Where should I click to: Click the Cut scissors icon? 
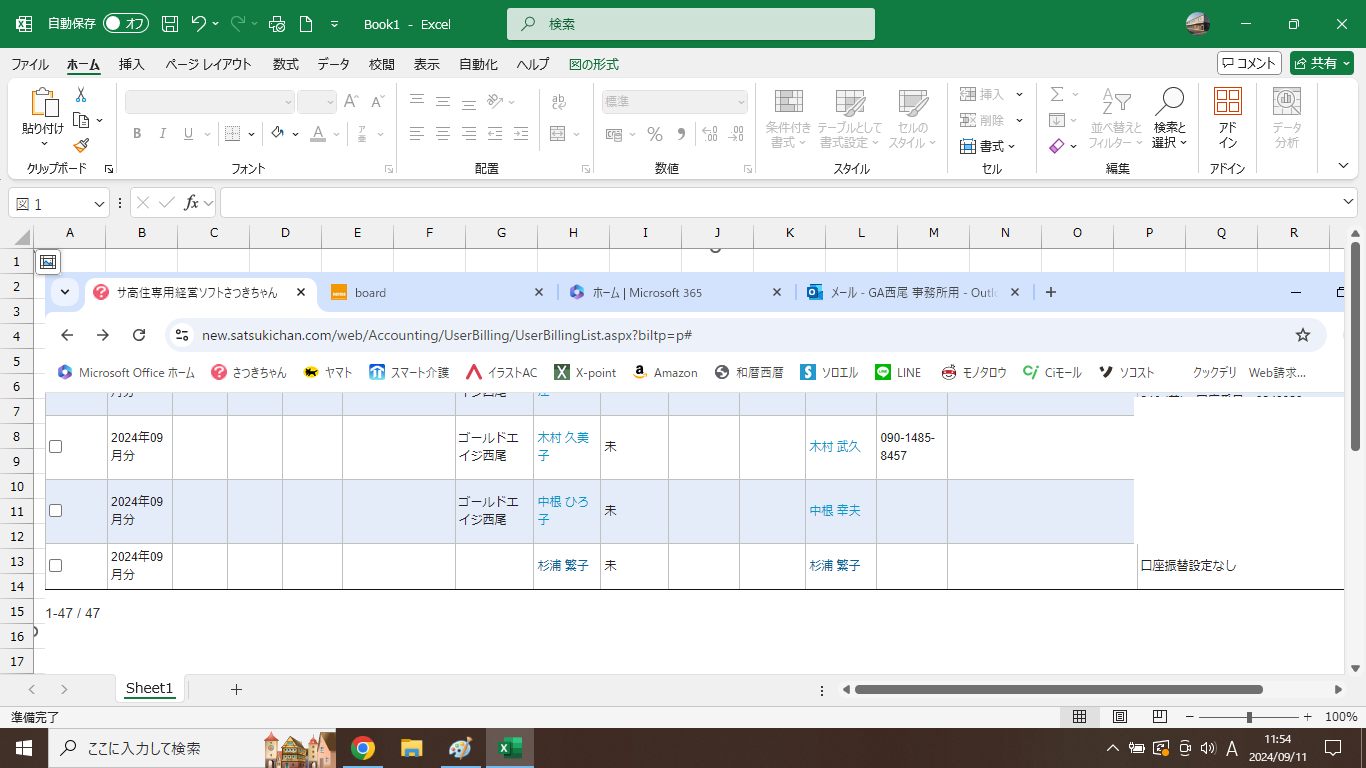point(81,95)
